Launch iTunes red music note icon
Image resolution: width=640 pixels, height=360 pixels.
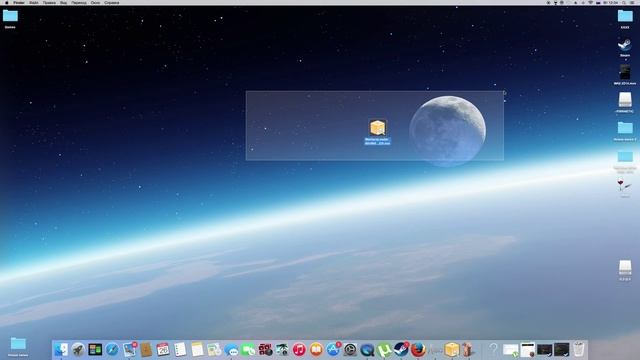299,349
